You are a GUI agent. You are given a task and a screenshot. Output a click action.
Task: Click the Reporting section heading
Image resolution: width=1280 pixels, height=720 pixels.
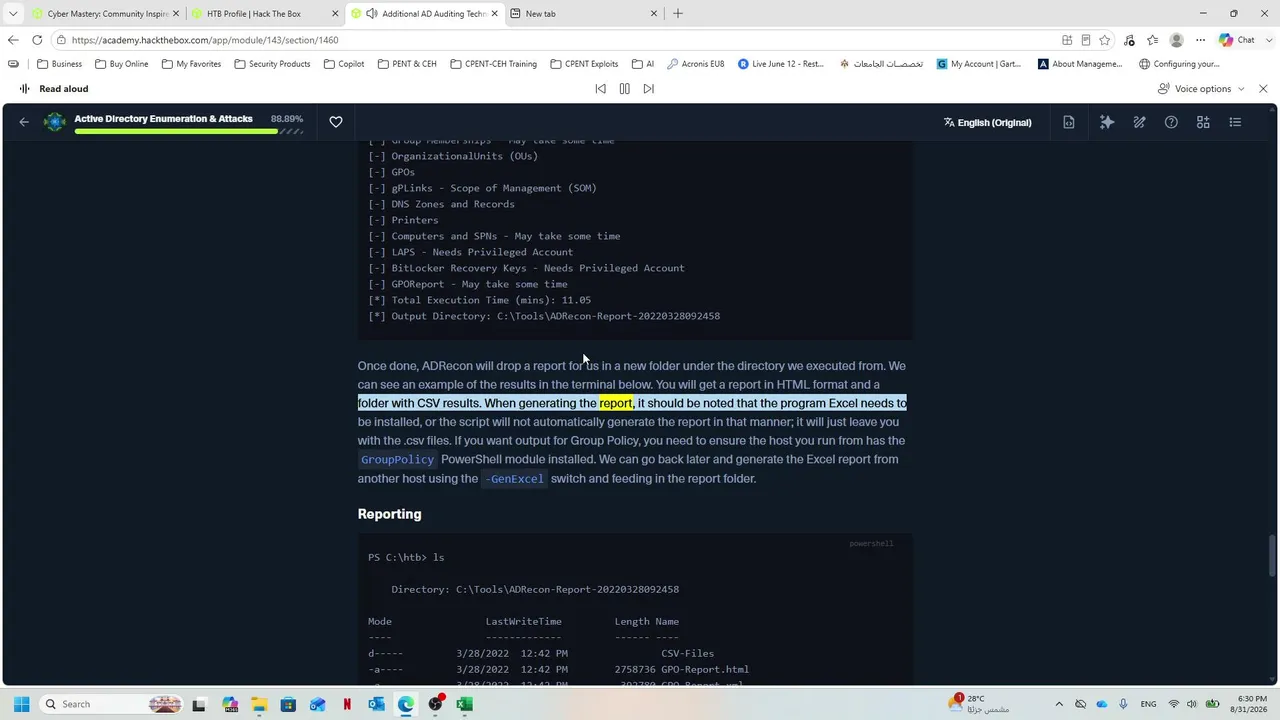point(389,514)
